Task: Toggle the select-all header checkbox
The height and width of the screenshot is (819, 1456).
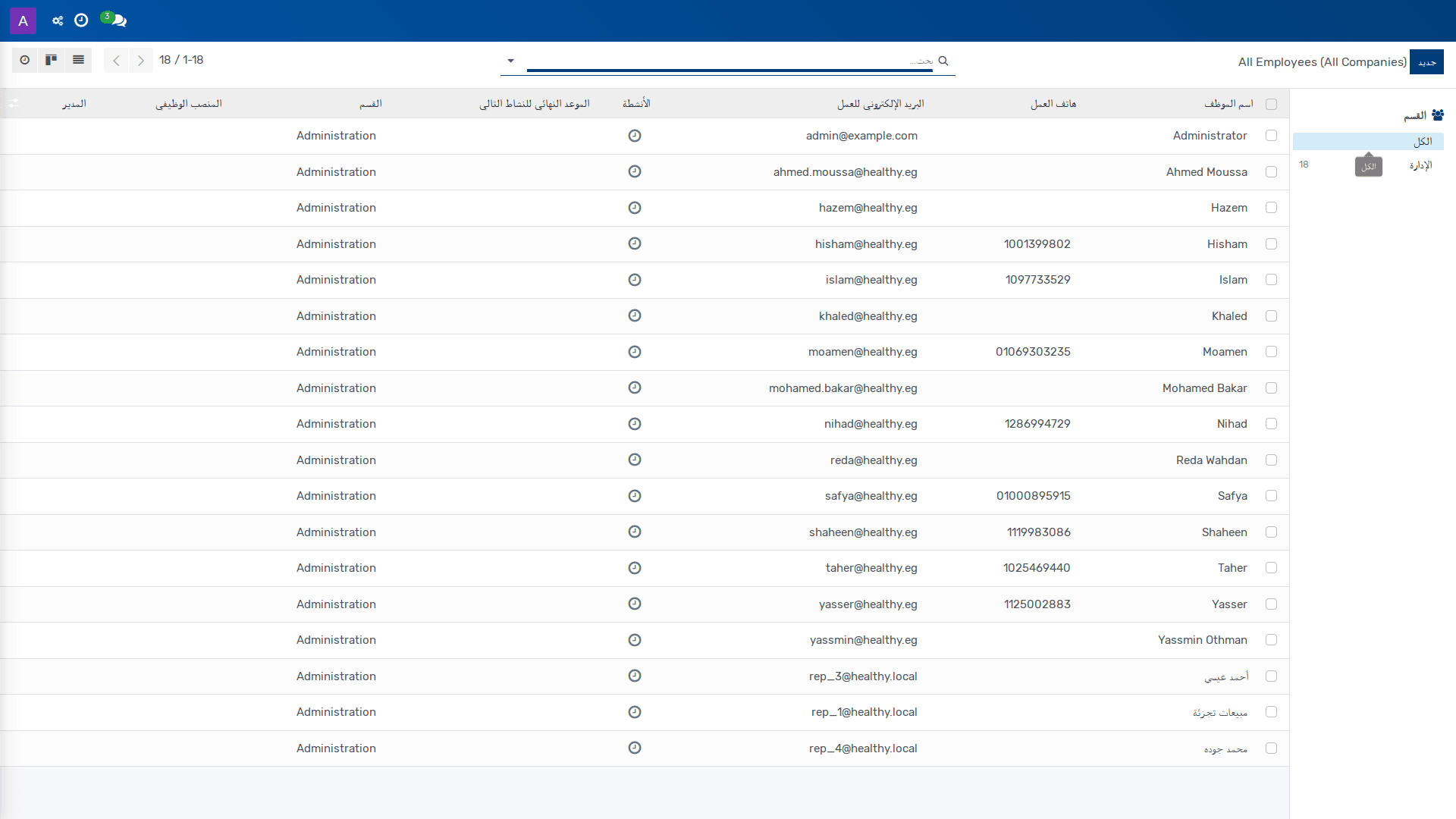Action: (x=1272, y=104)
